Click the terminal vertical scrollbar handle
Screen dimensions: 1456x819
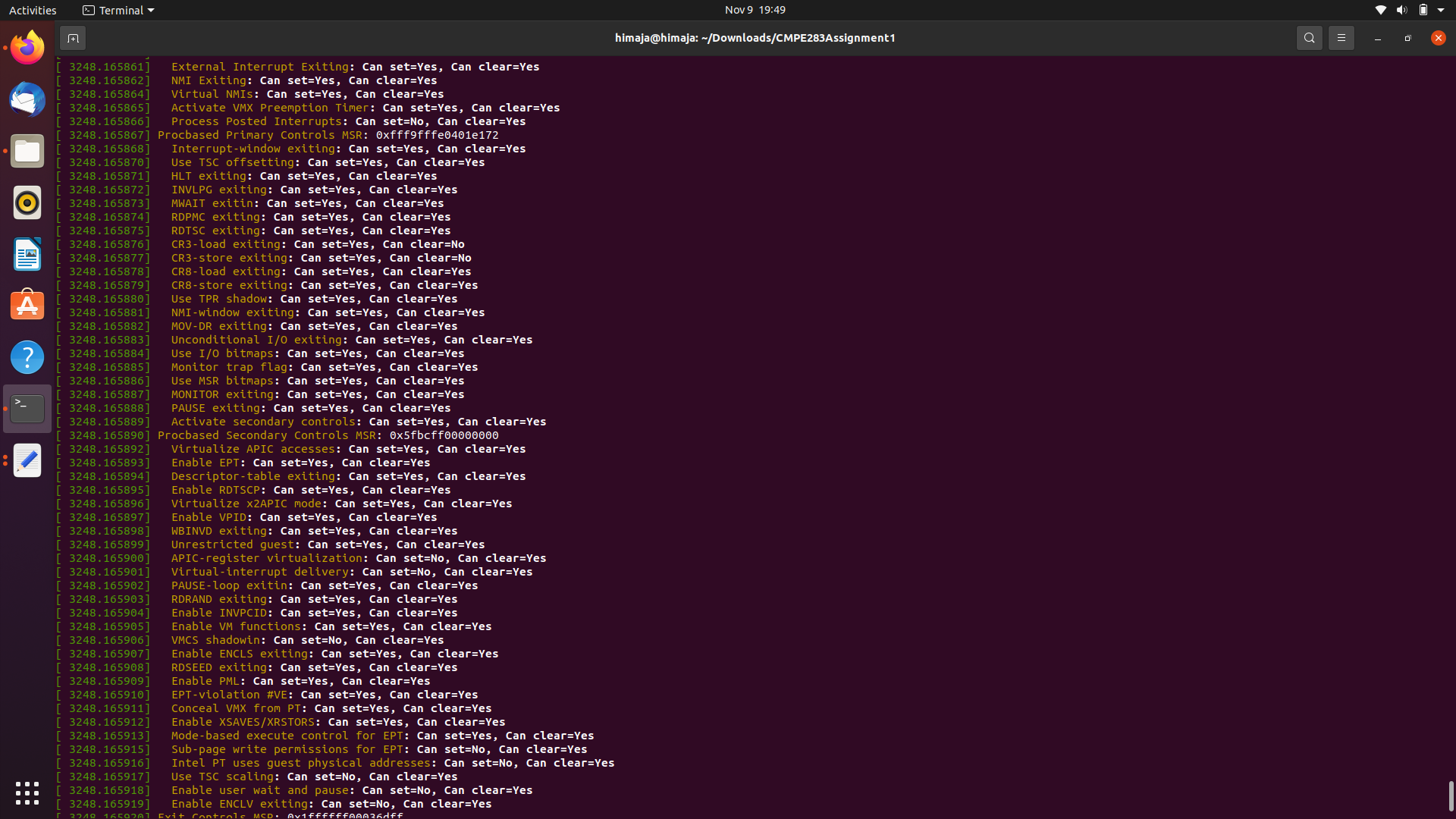1451,796
